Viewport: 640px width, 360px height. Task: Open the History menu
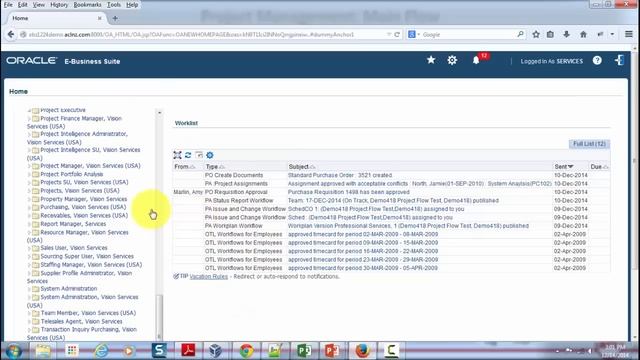(x=59, y=5)
